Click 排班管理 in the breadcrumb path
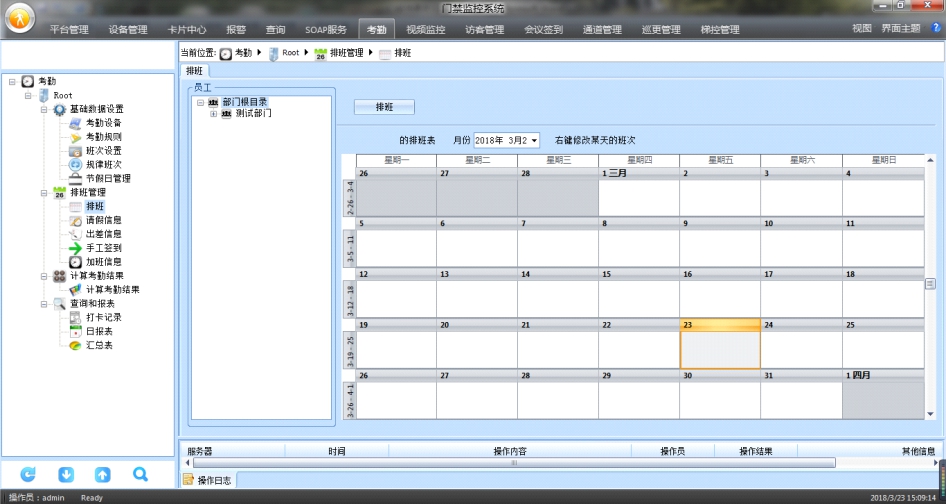 tap(346, 53)
